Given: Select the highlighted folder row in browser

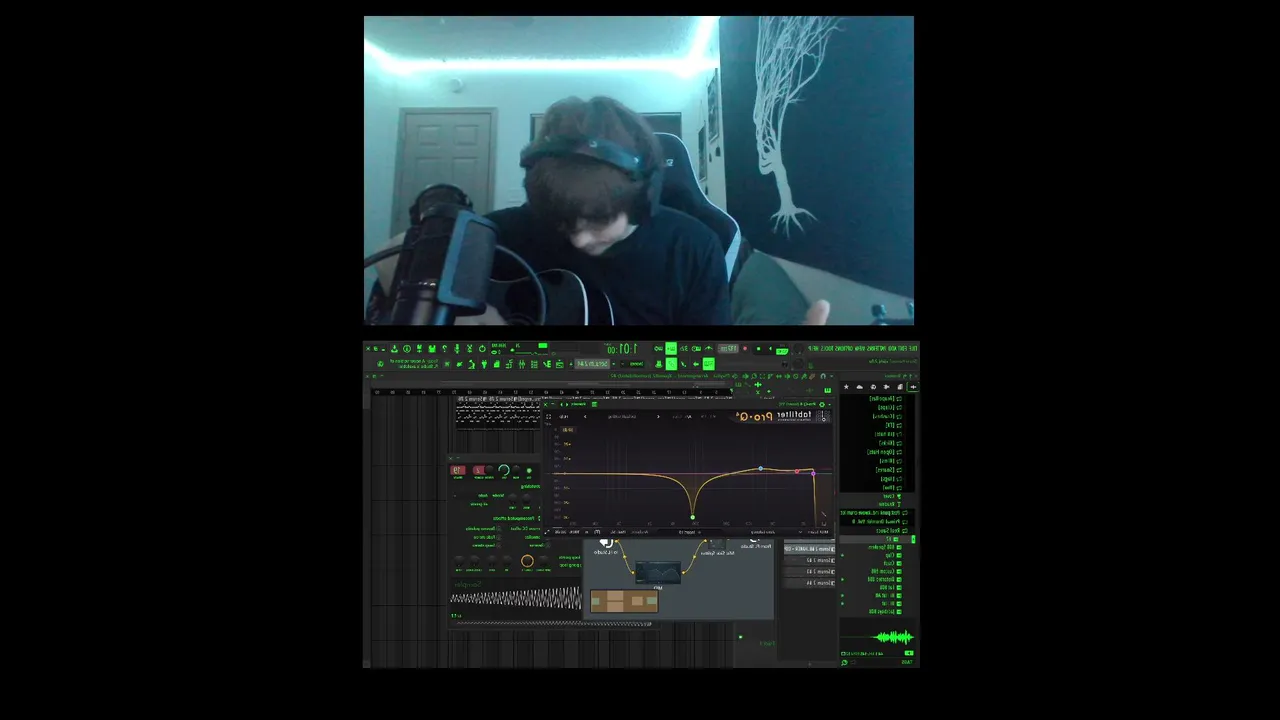Looking at the screenshot, I should click(878, 539).
